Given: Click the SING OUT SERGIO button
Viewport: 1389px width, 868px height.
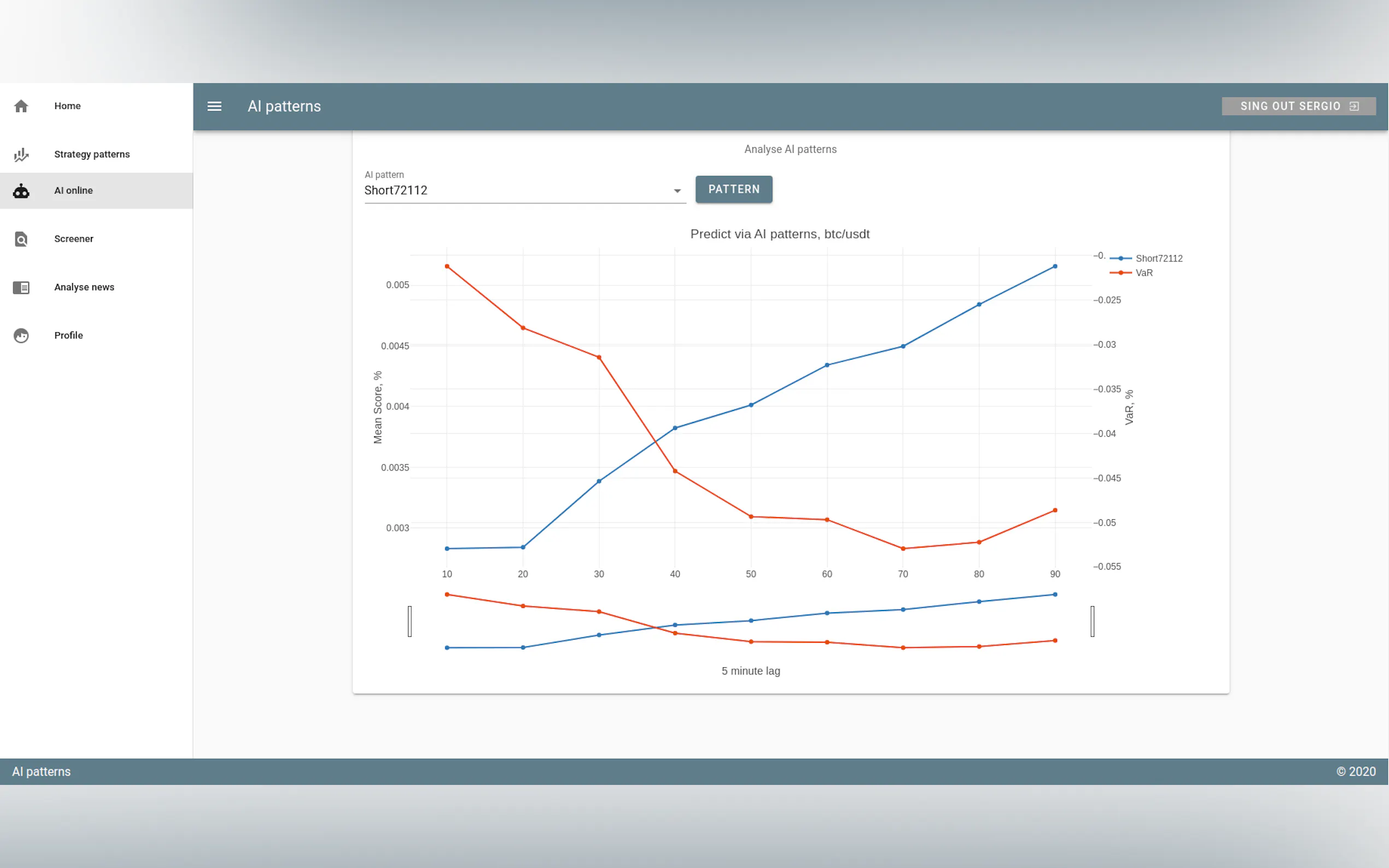Looking at the screenshot, I should coord(1298,106).
